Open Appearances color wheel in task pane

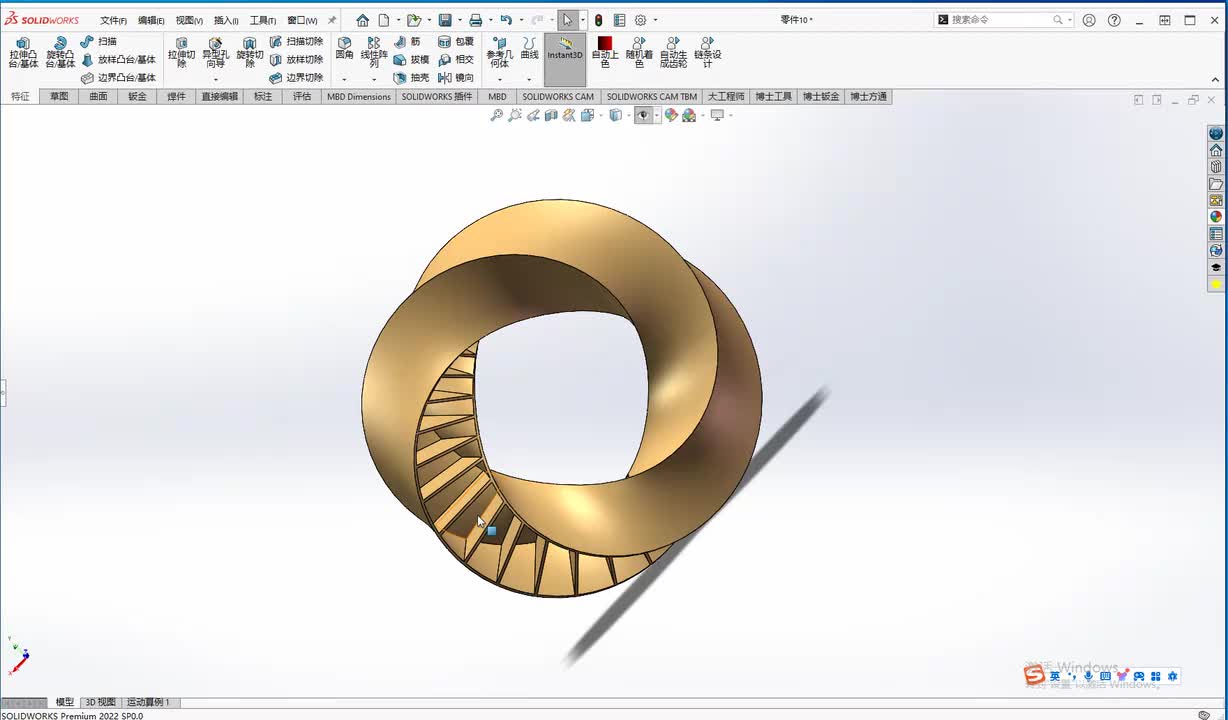tap(1216, 217)
